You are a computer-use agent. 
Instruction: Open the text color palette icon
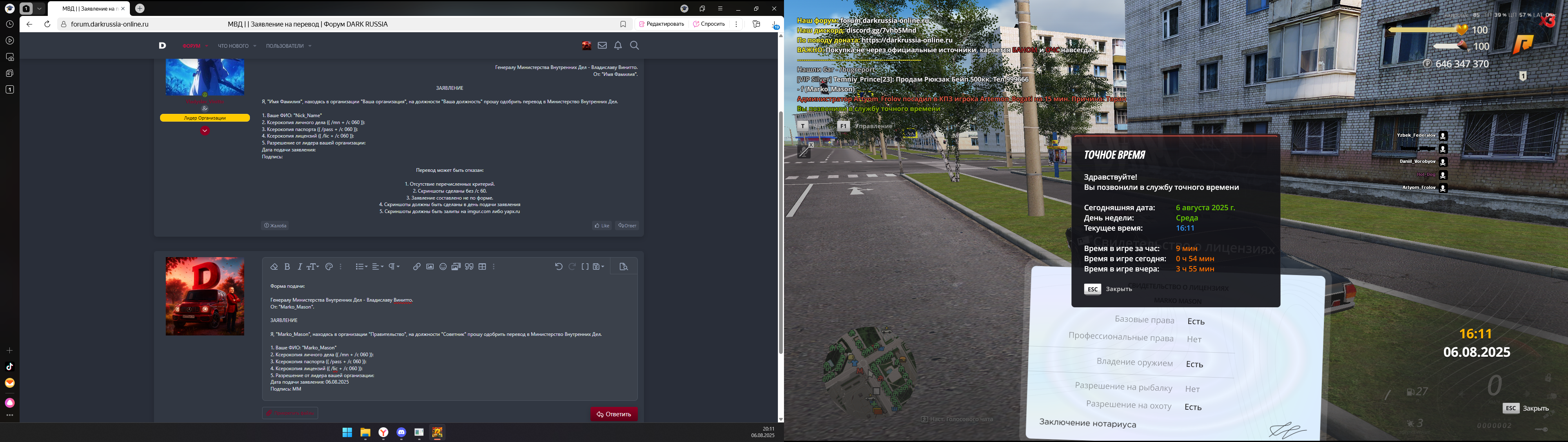329,267
